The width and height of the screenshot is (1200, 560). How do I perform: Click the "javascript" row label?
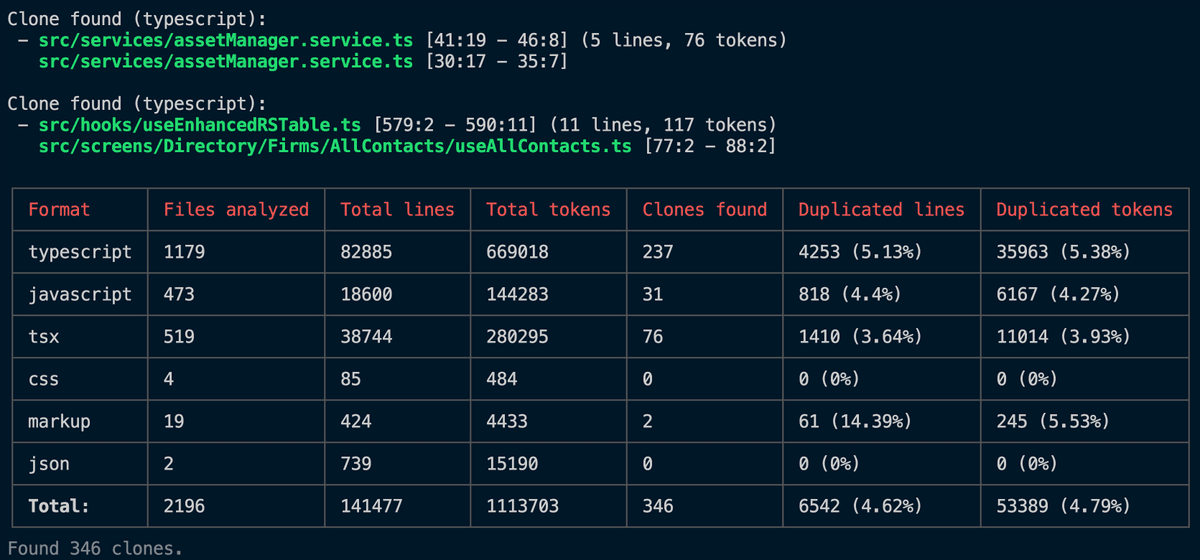[80, 295]
